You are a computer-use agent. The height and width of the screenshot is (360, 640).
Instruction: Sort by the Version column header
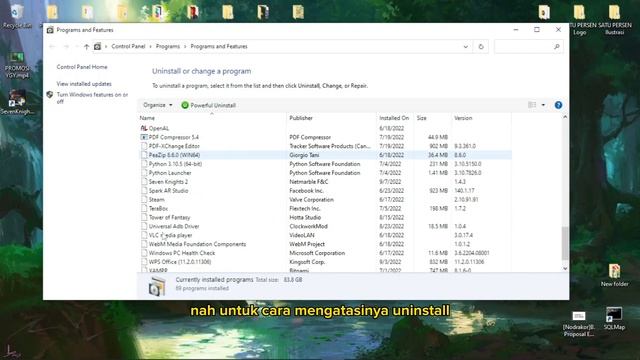pos(481,118)
